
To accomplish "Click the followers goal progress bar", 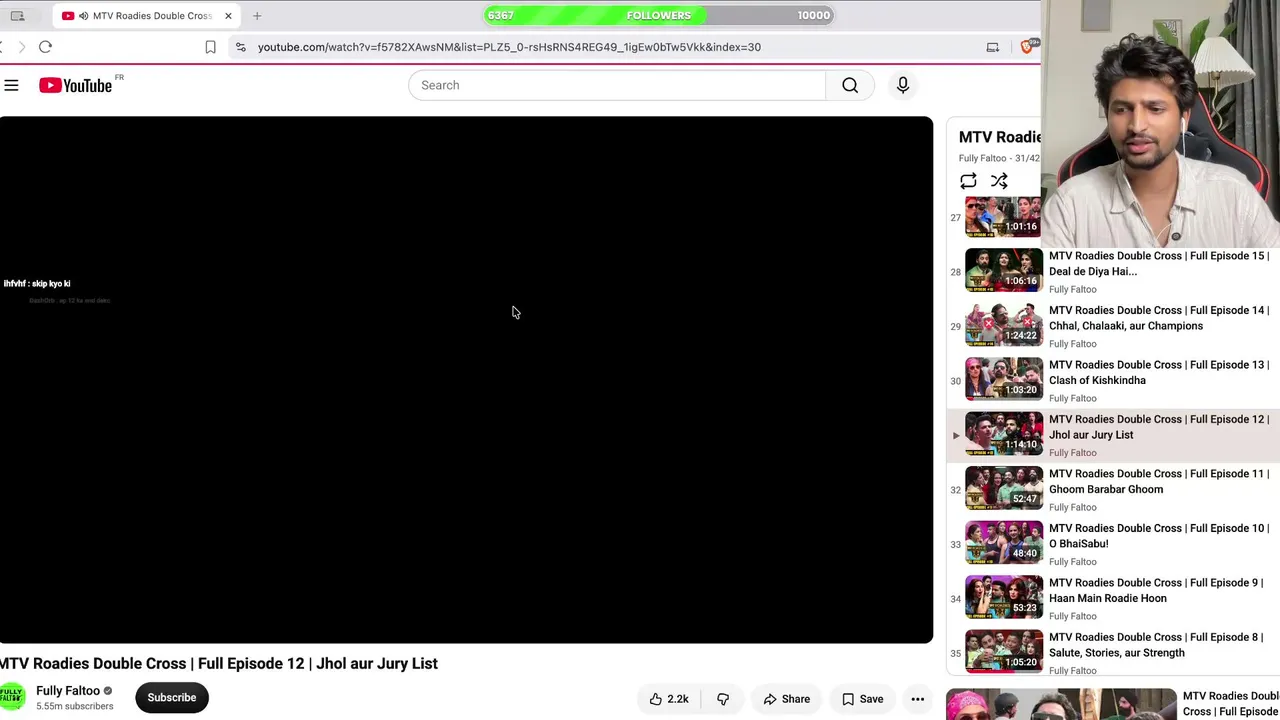I will [x=659, y=15].
